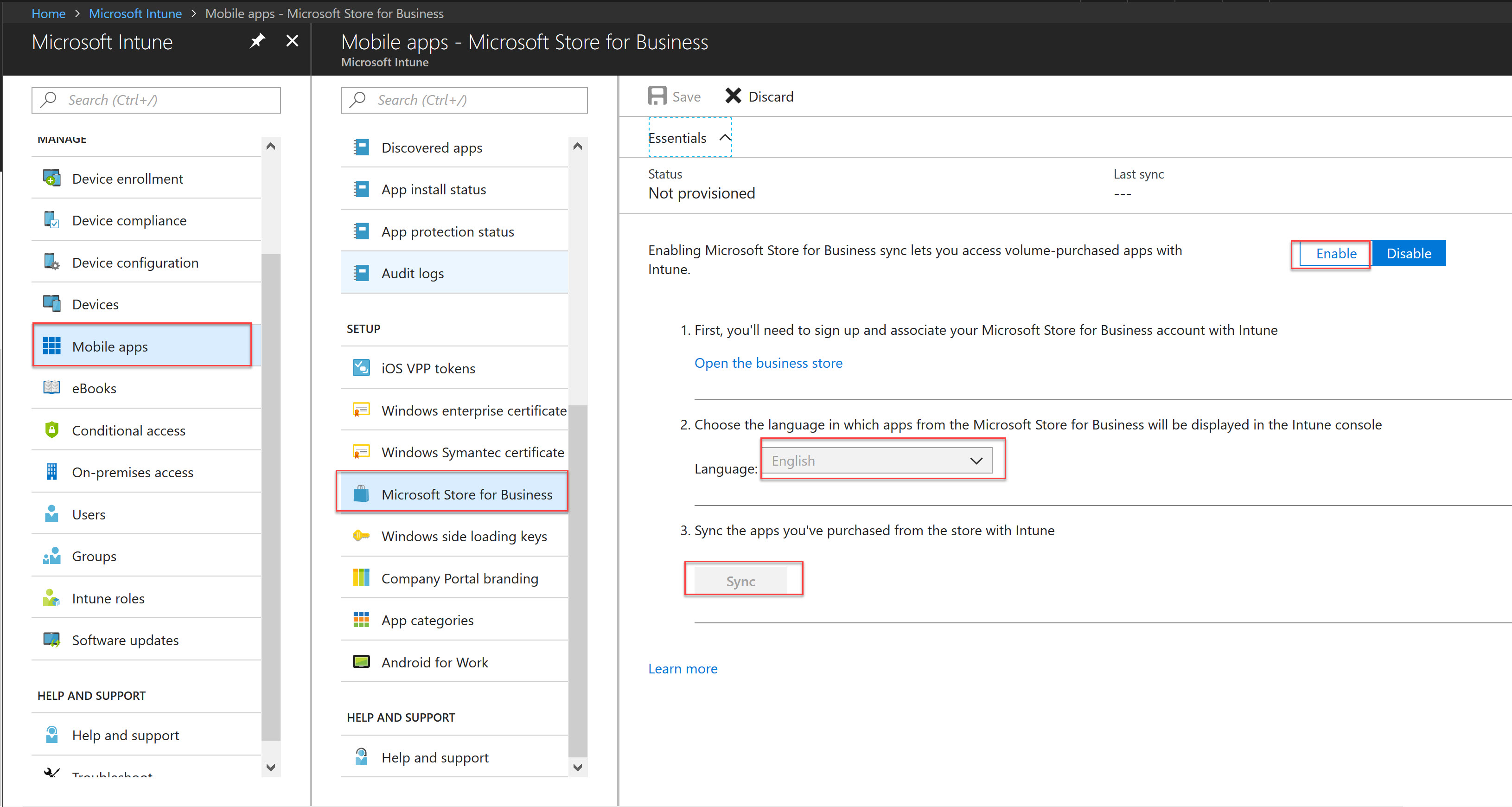Discard changes
This screenshot has height=807, width=1512.
click(759, 96)
